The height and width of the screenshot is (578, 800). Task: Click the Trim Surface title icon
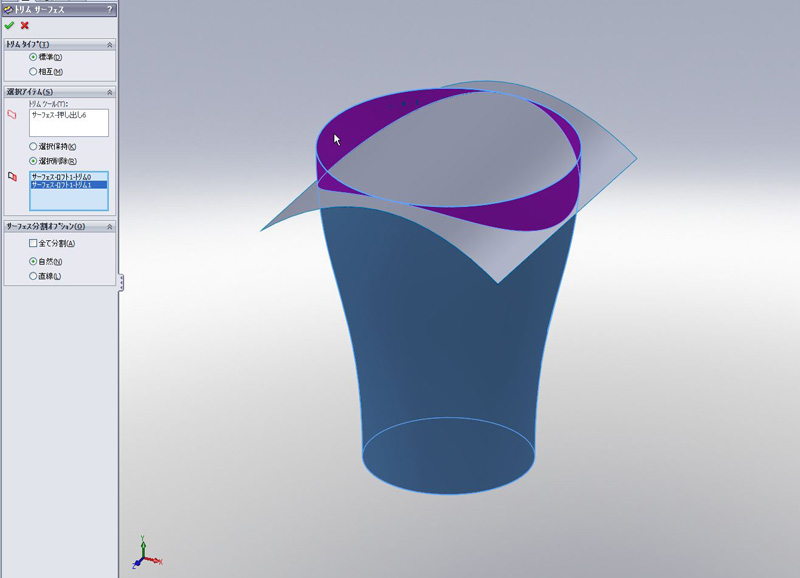click(8, 9)
